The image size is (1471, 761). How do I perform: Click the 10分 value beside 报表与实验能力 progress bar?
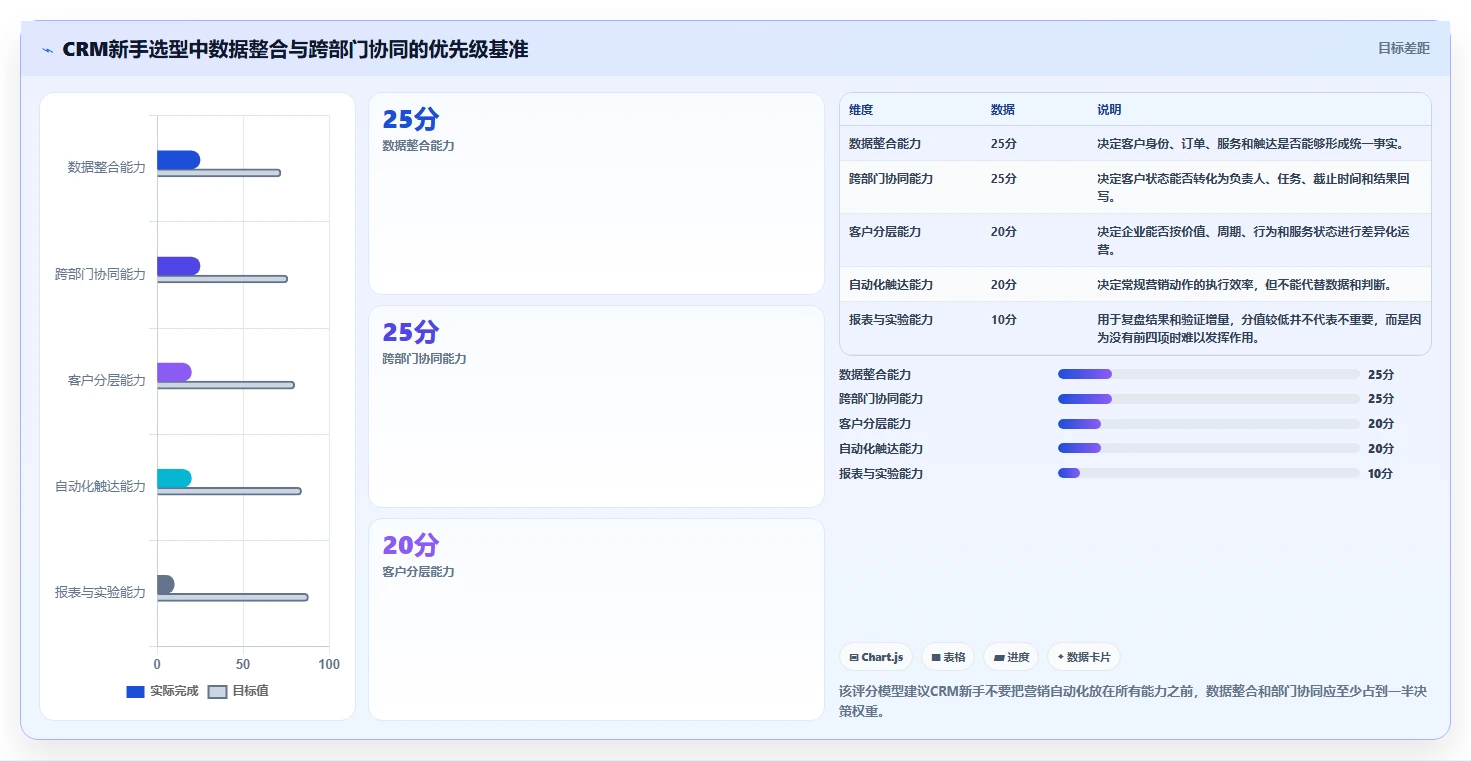point(1381,474)
